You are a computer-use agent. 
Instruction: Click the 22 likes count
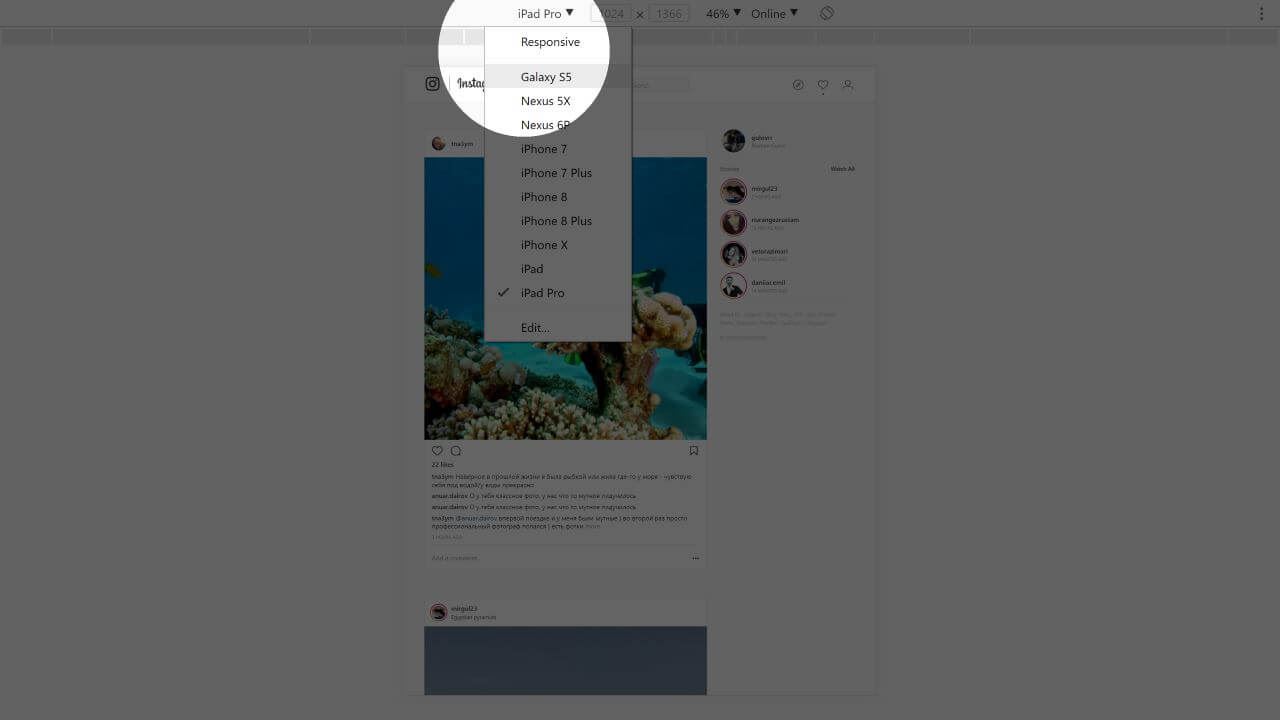442,465
